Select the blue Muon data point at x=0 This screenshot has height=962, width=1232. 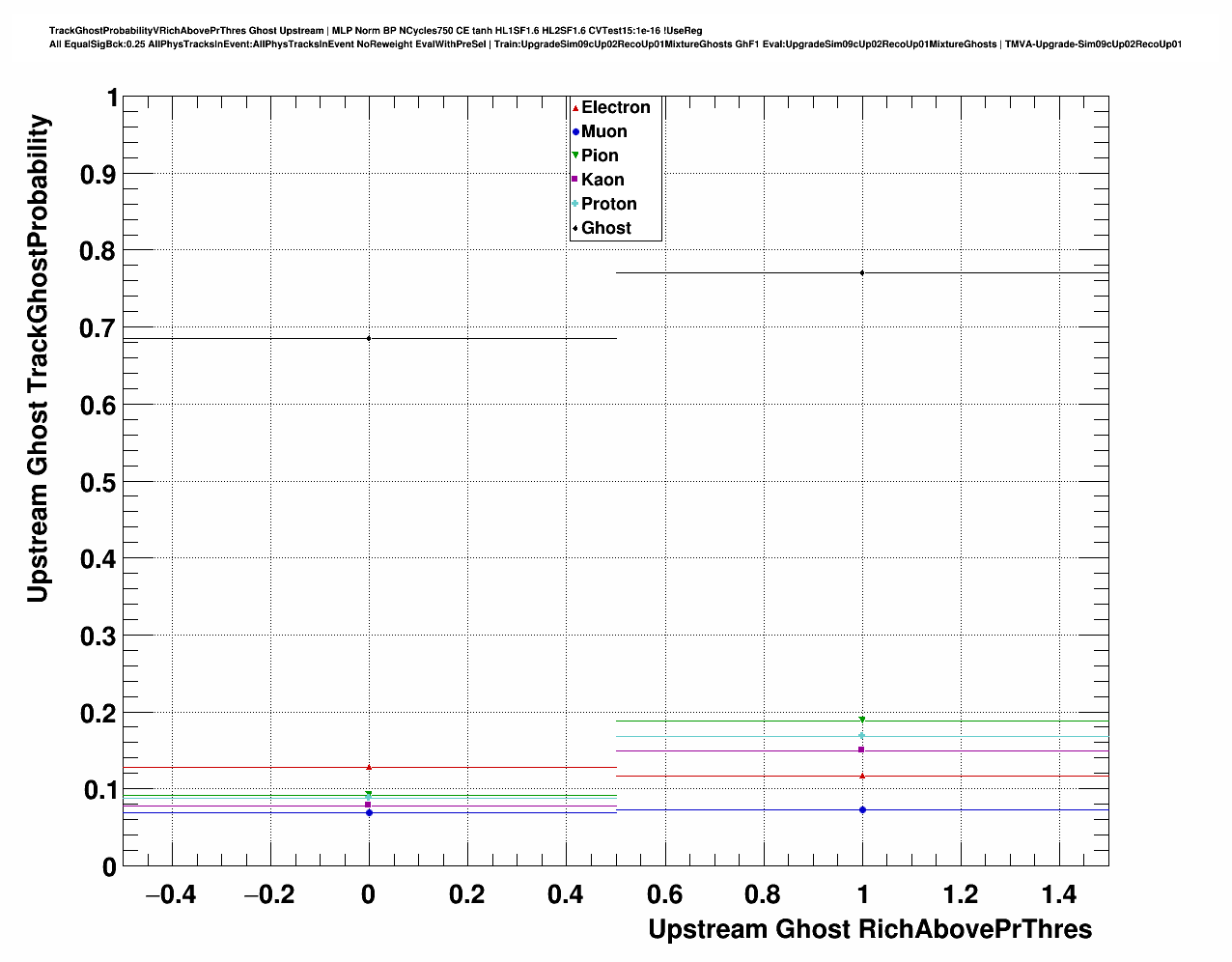click(369, 812)
